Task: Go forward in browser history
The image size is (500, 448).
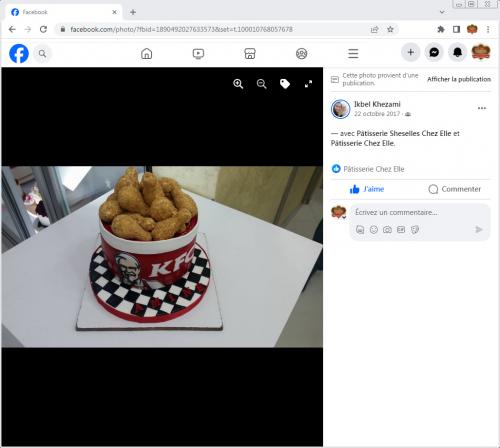Action: [28, 29]
